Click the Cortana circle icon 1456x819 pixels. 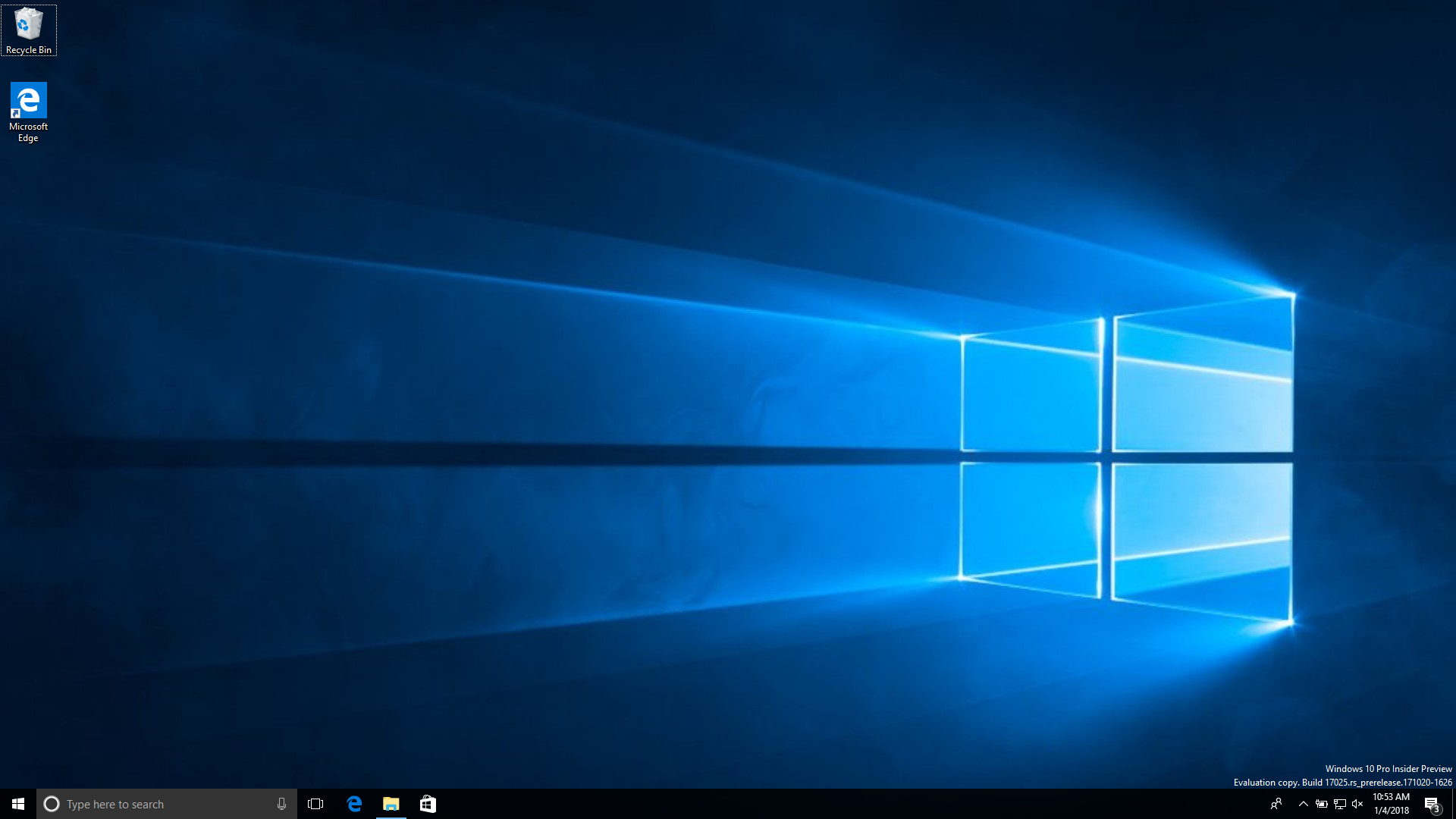point(52,804)
